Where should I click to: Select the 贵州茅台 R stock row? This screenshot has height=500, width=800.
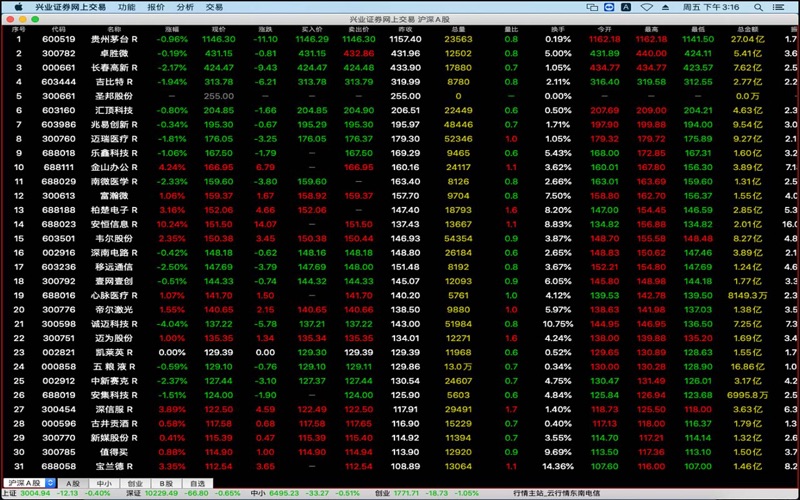point(400,39)
